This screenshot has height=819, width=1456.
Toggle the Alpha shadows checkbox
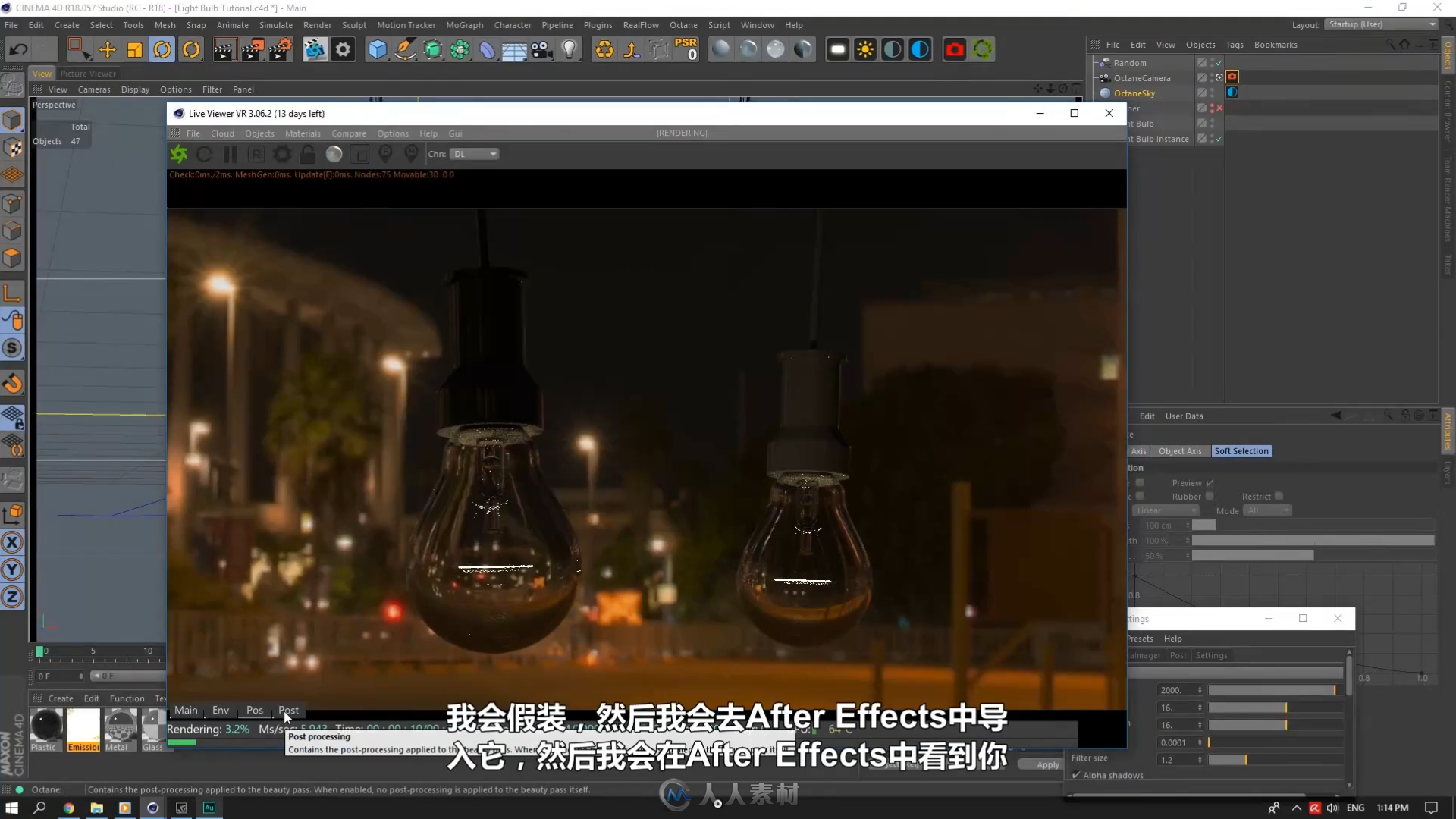point(1076,775)
